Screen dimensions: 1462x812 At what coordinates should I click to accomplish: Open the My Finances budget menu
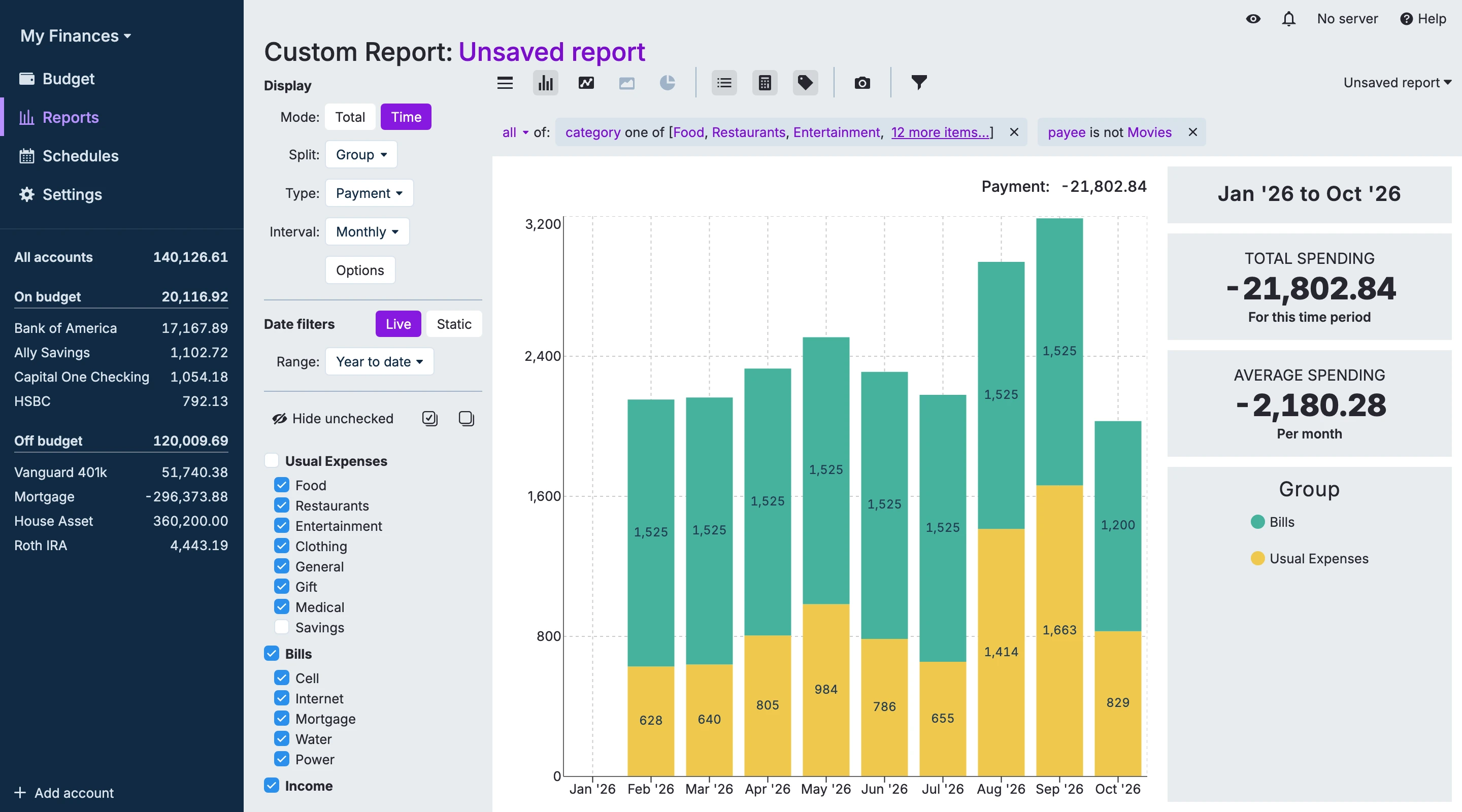point(76,36)
